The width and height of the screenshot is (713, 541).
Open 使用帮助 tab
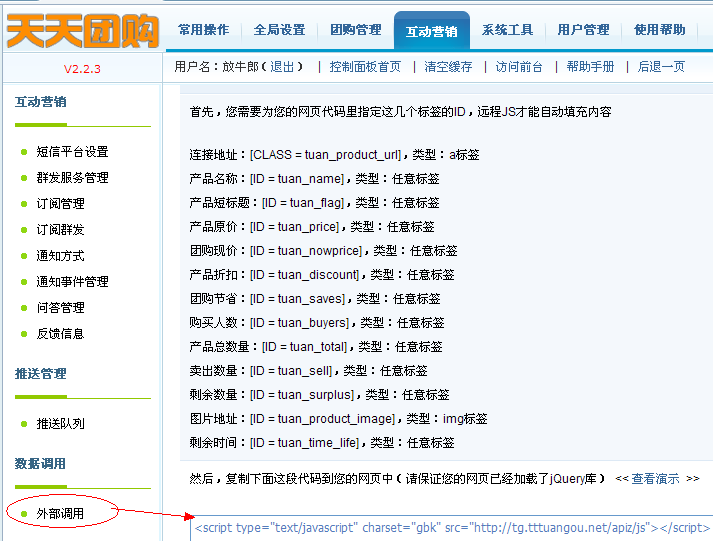pos(659,30)
